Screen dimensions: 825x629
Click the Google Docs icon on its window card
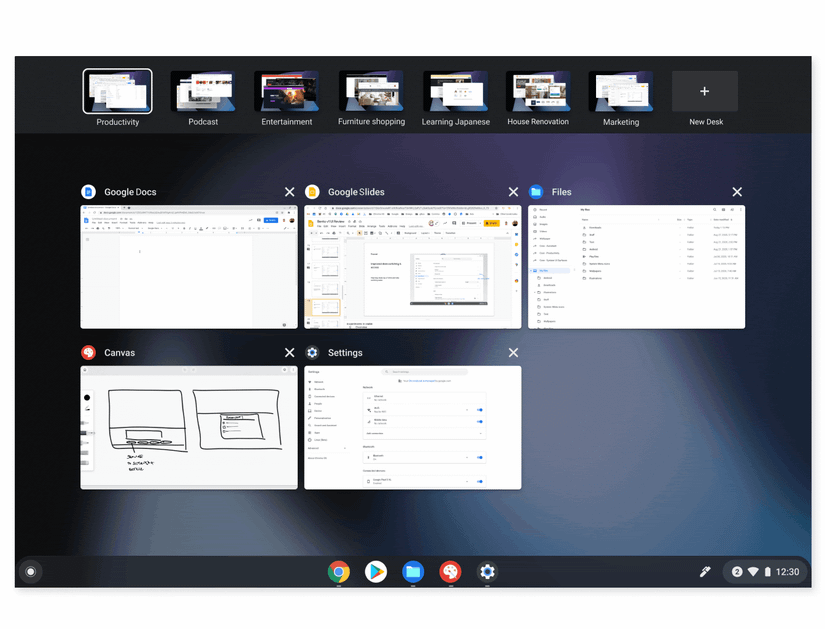(88, 191)
